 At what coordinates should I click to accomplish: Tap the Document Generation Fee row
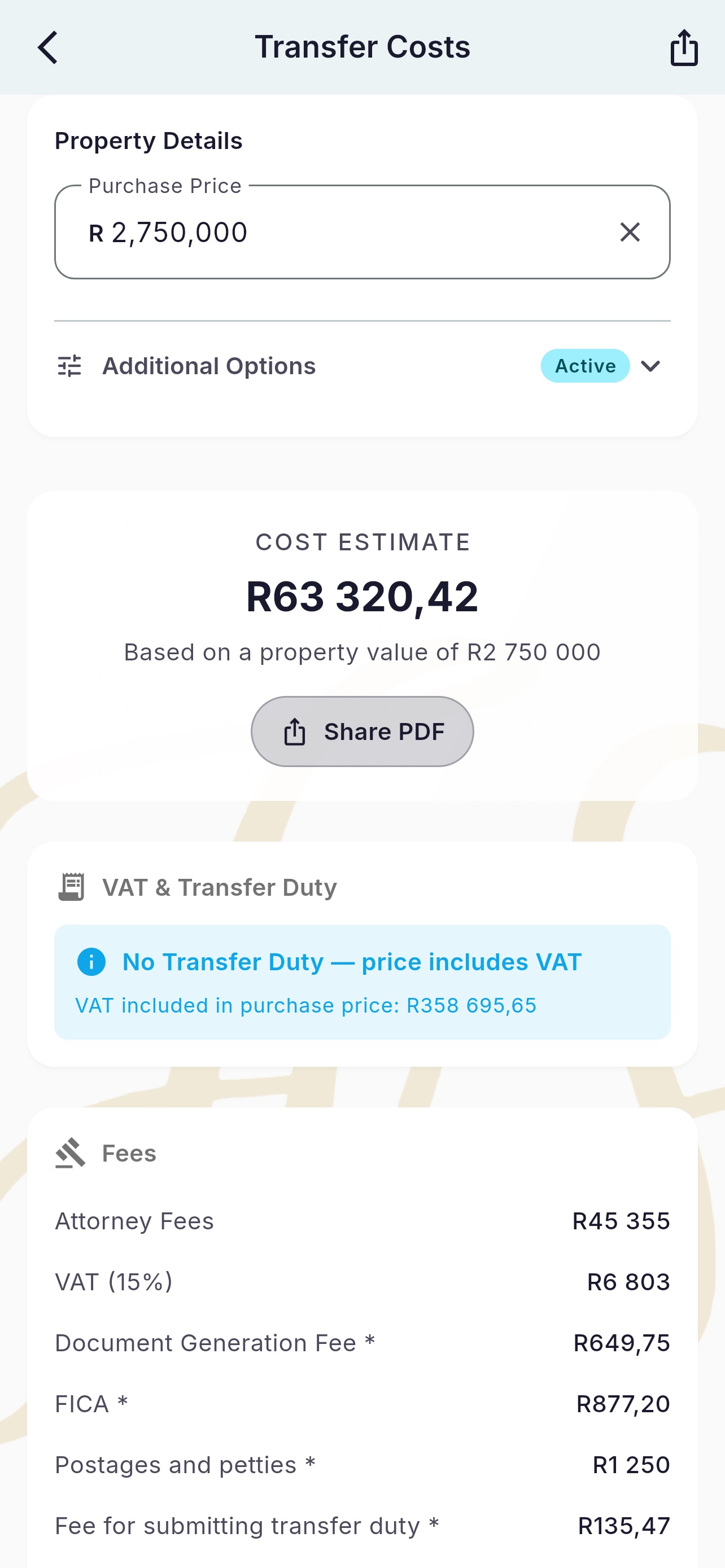pyautogui.click(x=362, y=1343)
